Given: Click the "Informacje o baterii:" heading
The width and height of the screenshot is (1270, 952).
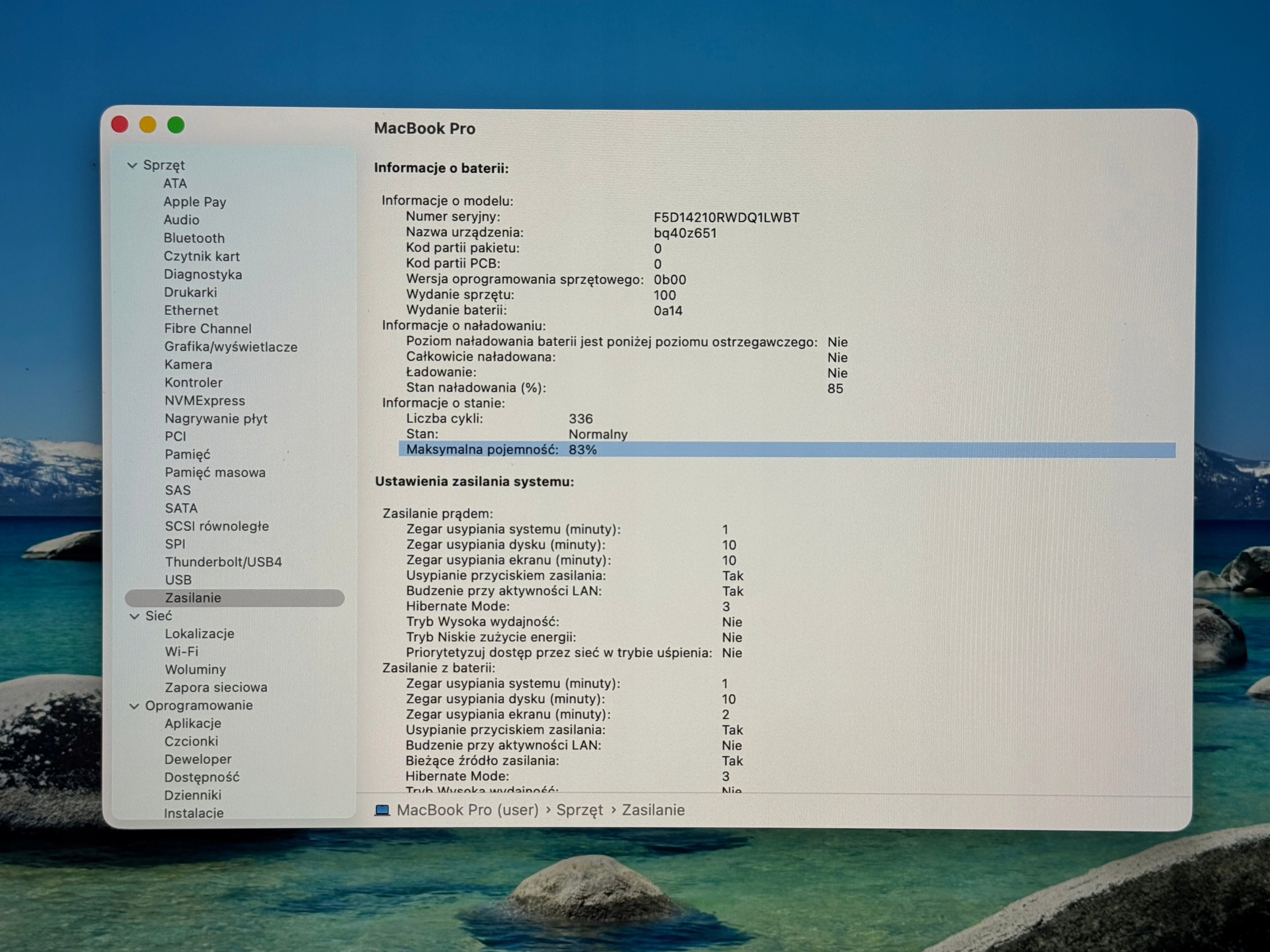Looking at the screenshot, I should coord(442,168).
